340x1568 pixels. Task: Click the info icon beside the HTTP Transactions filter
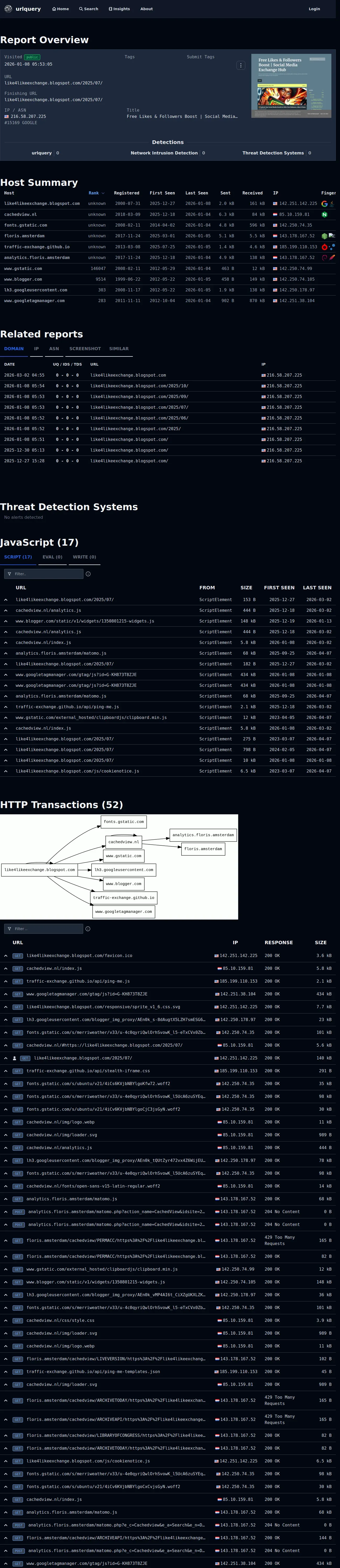pos(88,929)
